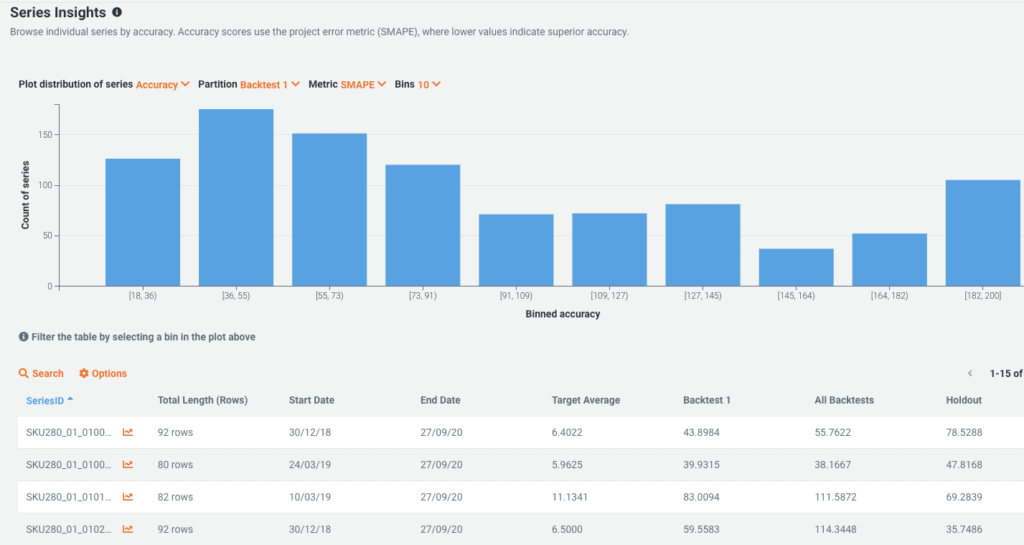Open chart for first SKU280_01_0100 row

pyautogui.click(x=128, y=432)
